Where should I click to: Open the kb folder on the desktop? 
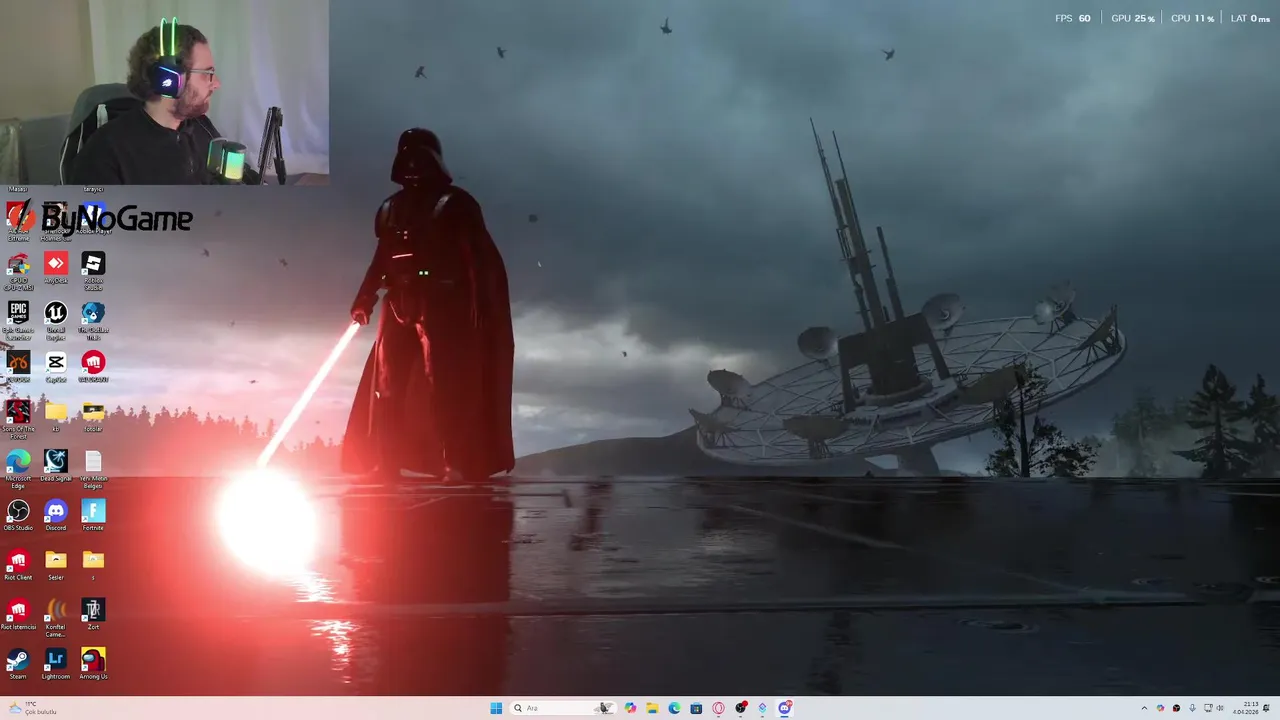56,416
